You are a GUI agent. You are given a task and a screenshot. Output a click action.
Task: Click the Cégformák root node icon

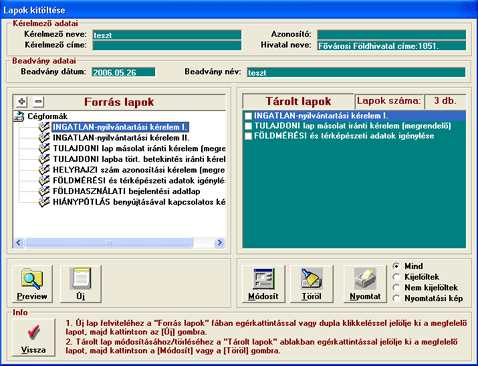tap(19, 116)
